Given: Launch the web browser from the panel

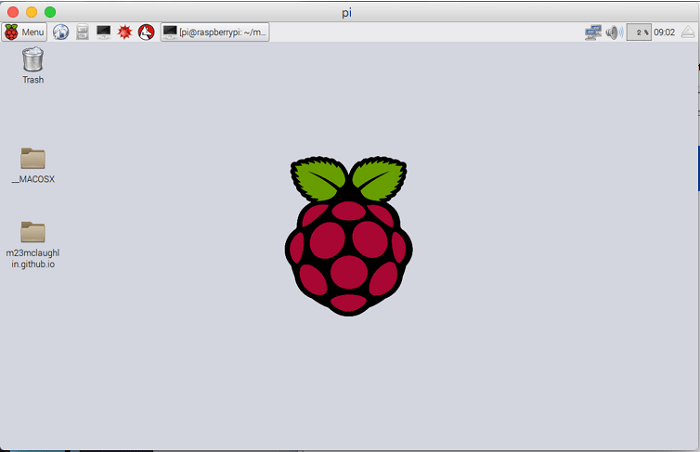Looking at the screenshot, I should coord(61,32).
